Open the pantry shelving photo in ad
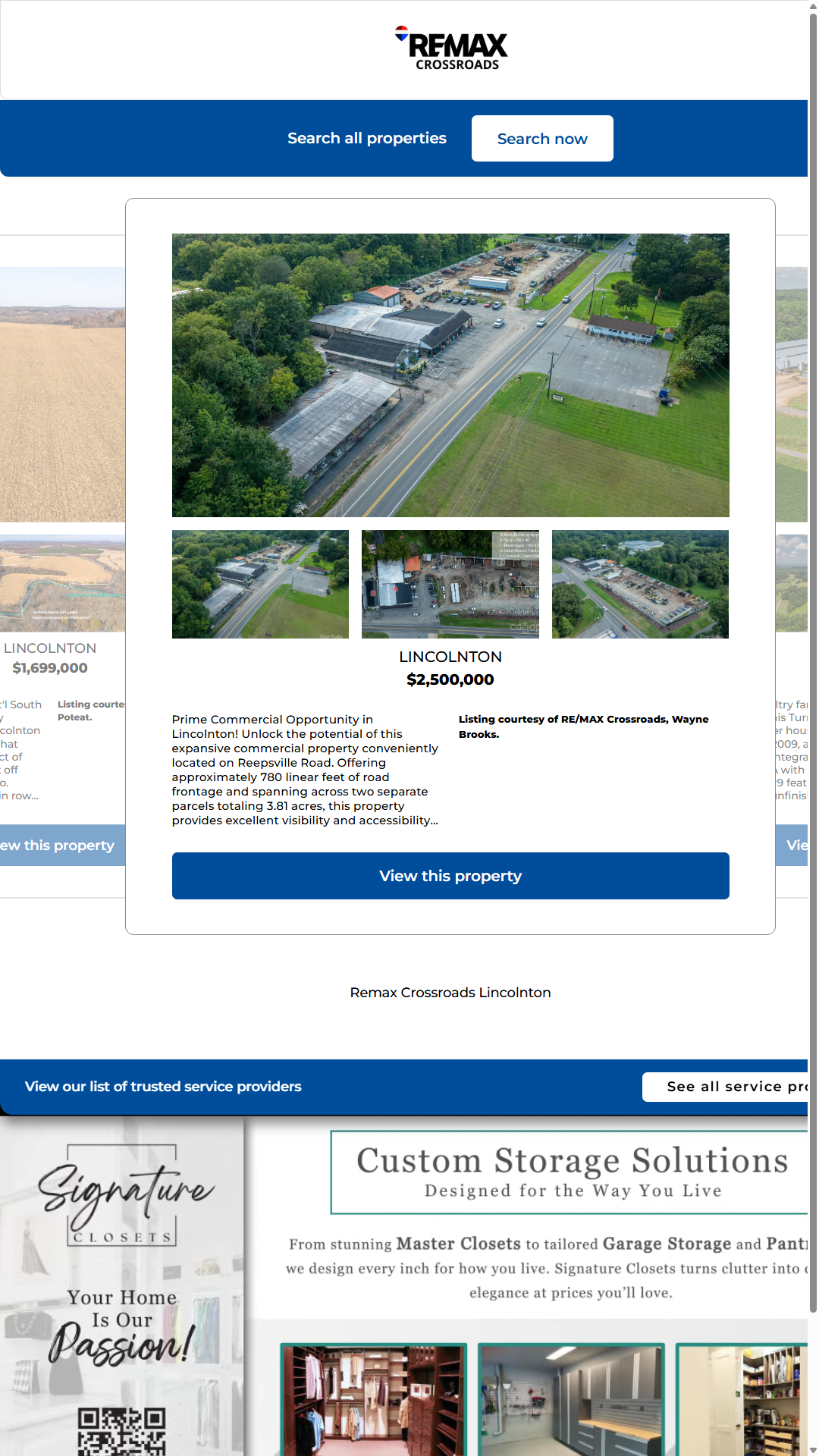The height and width of the screenshot is (1456, 819). point(743,1399)
